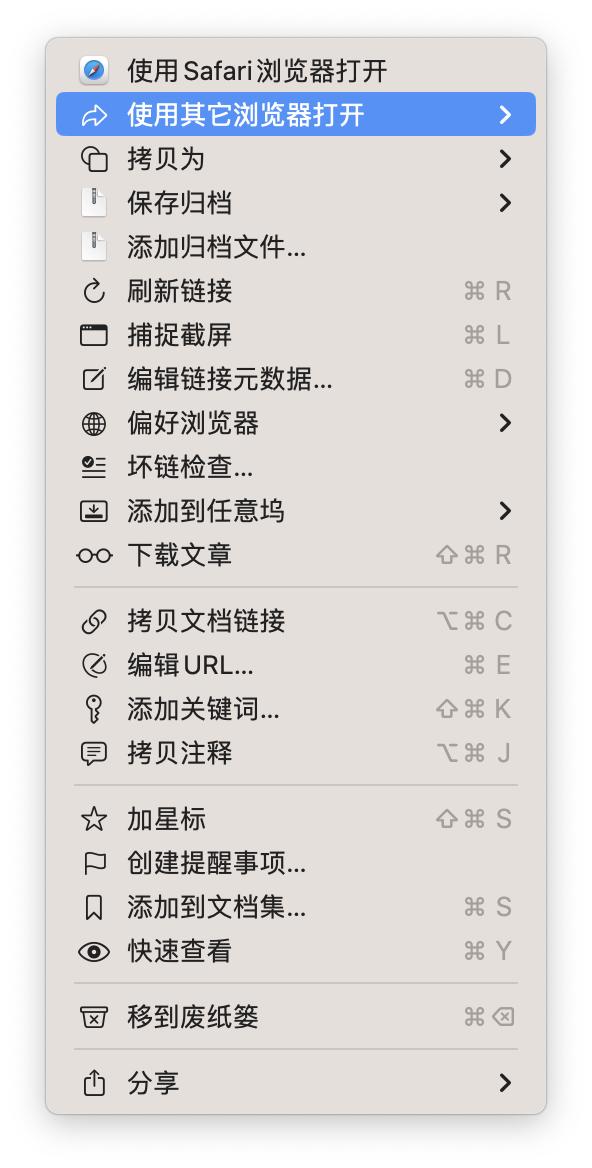Click the chain link icon for 拷贝文档链接
This screenshot has height=1168, width=592.
94,621
